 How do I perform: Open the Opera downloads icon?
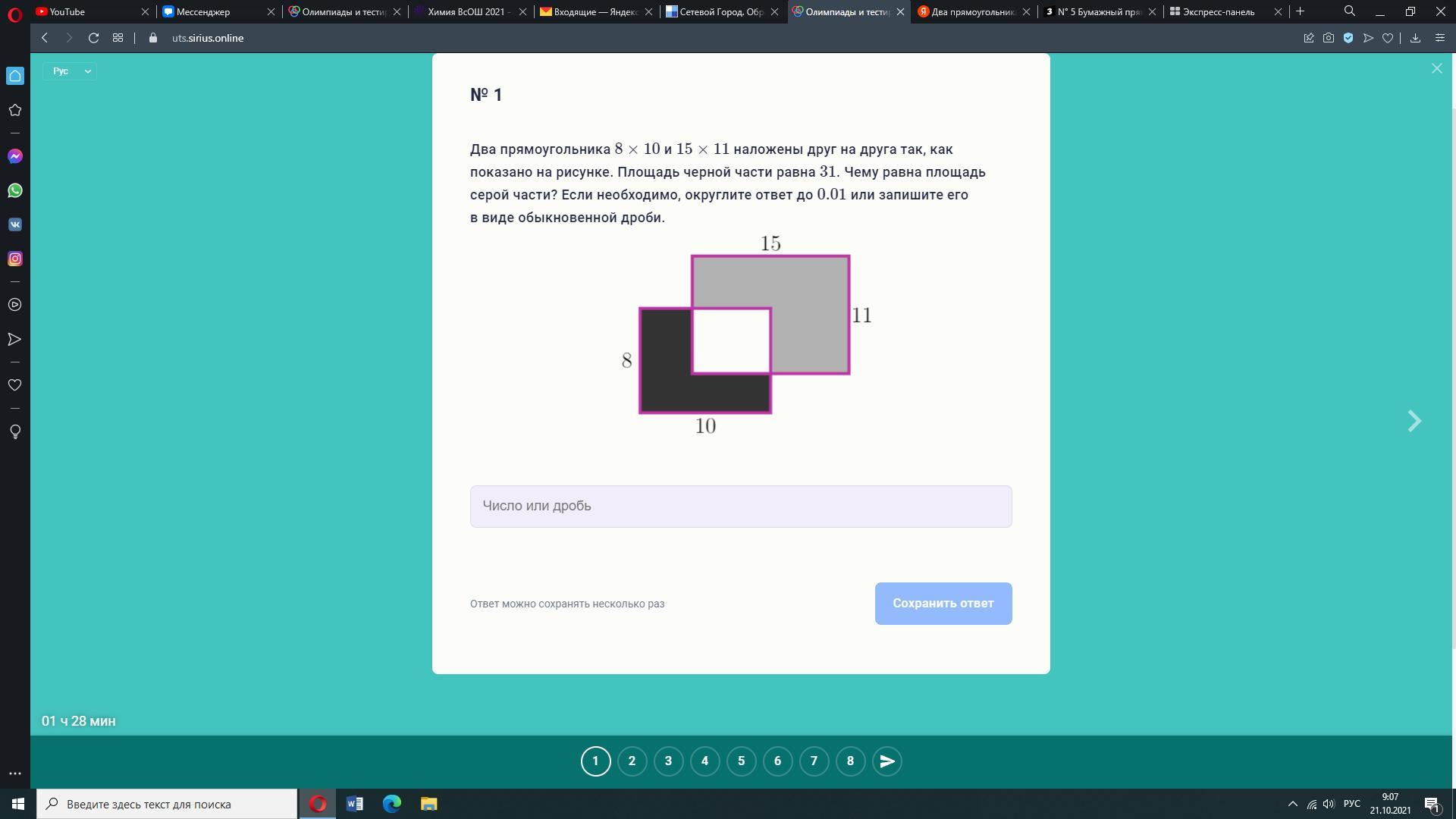1415,38
